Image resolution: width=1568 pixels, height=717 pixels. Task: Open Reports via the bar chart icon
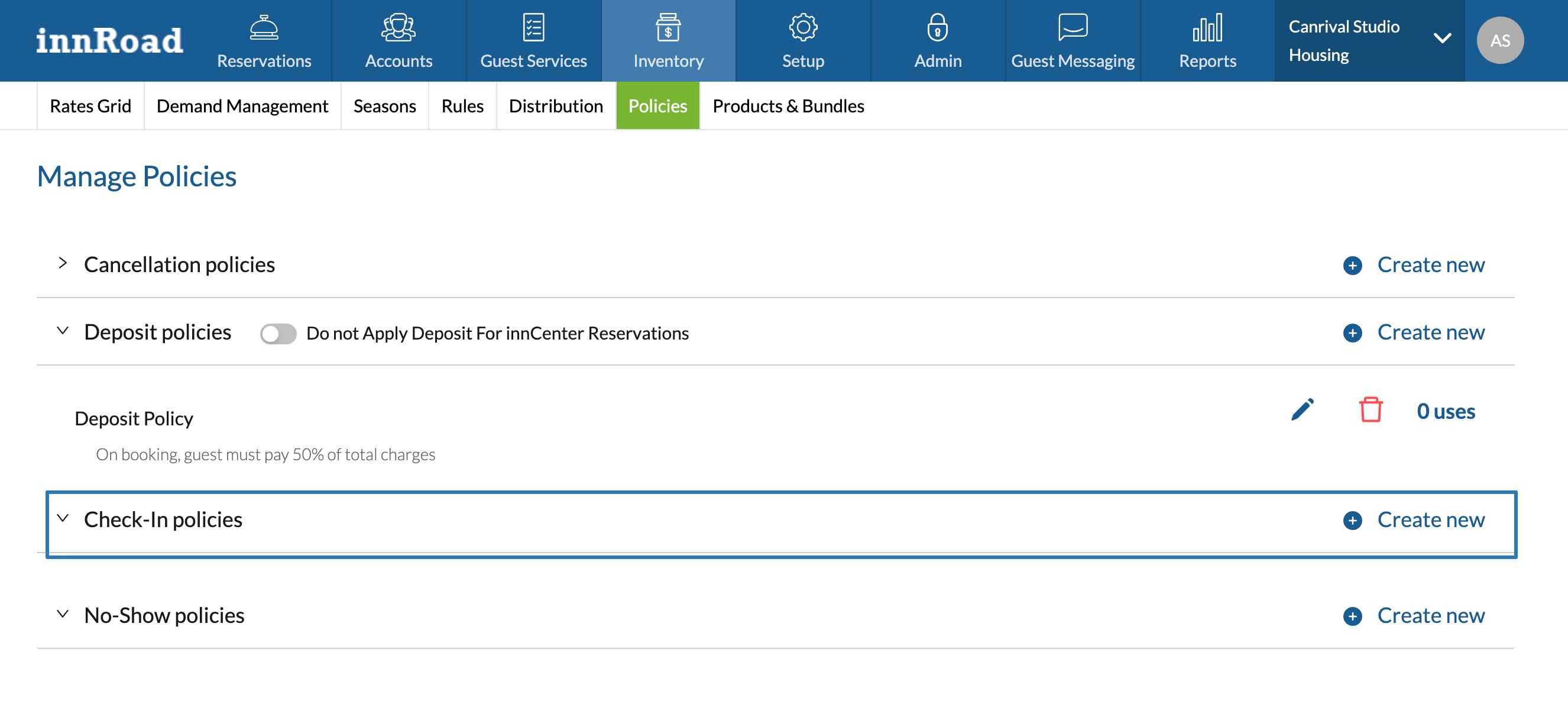click(1207, 28)
